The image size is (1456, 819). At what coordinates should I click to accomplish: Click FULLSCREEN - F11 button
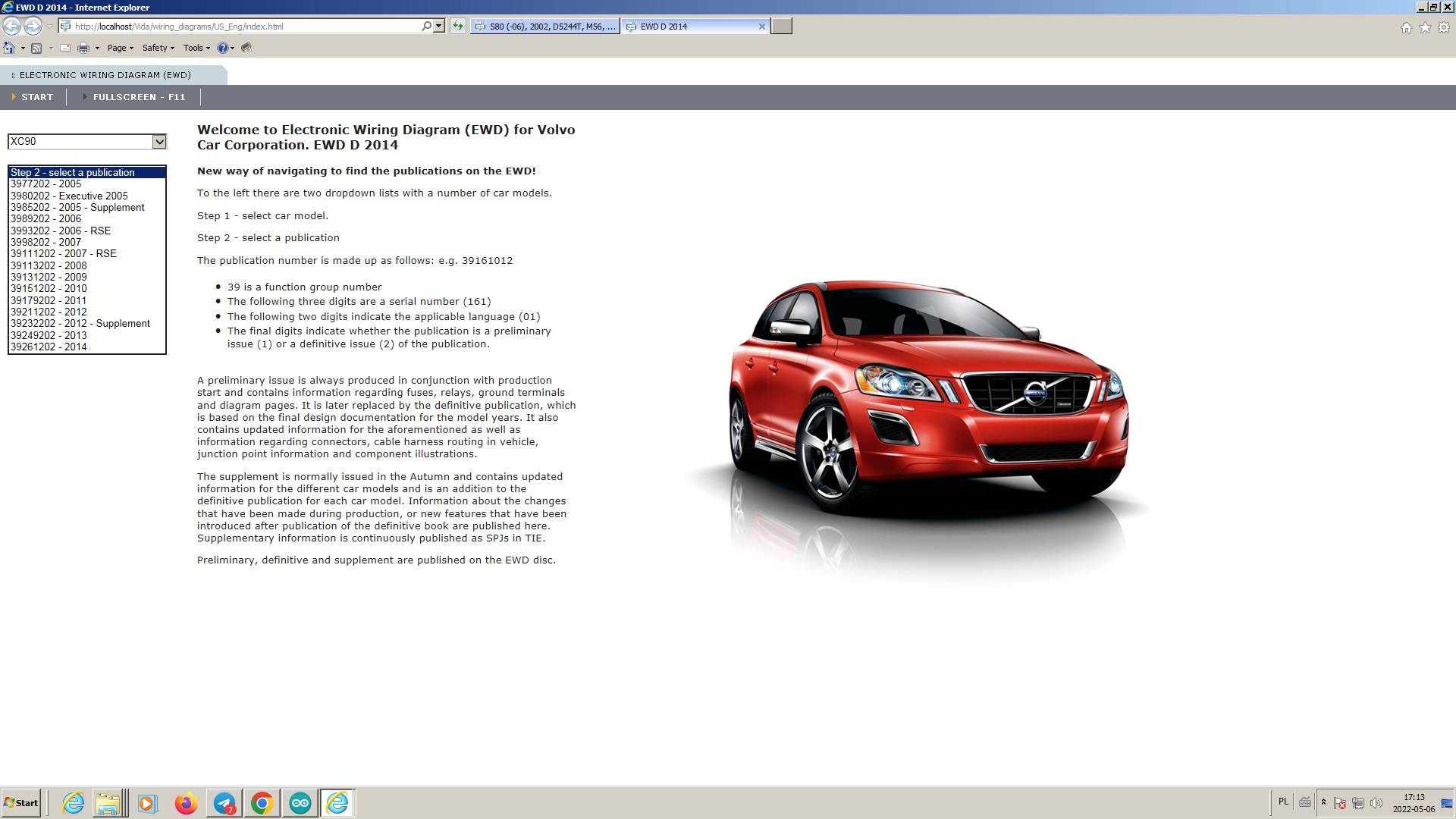click(138, 97)
